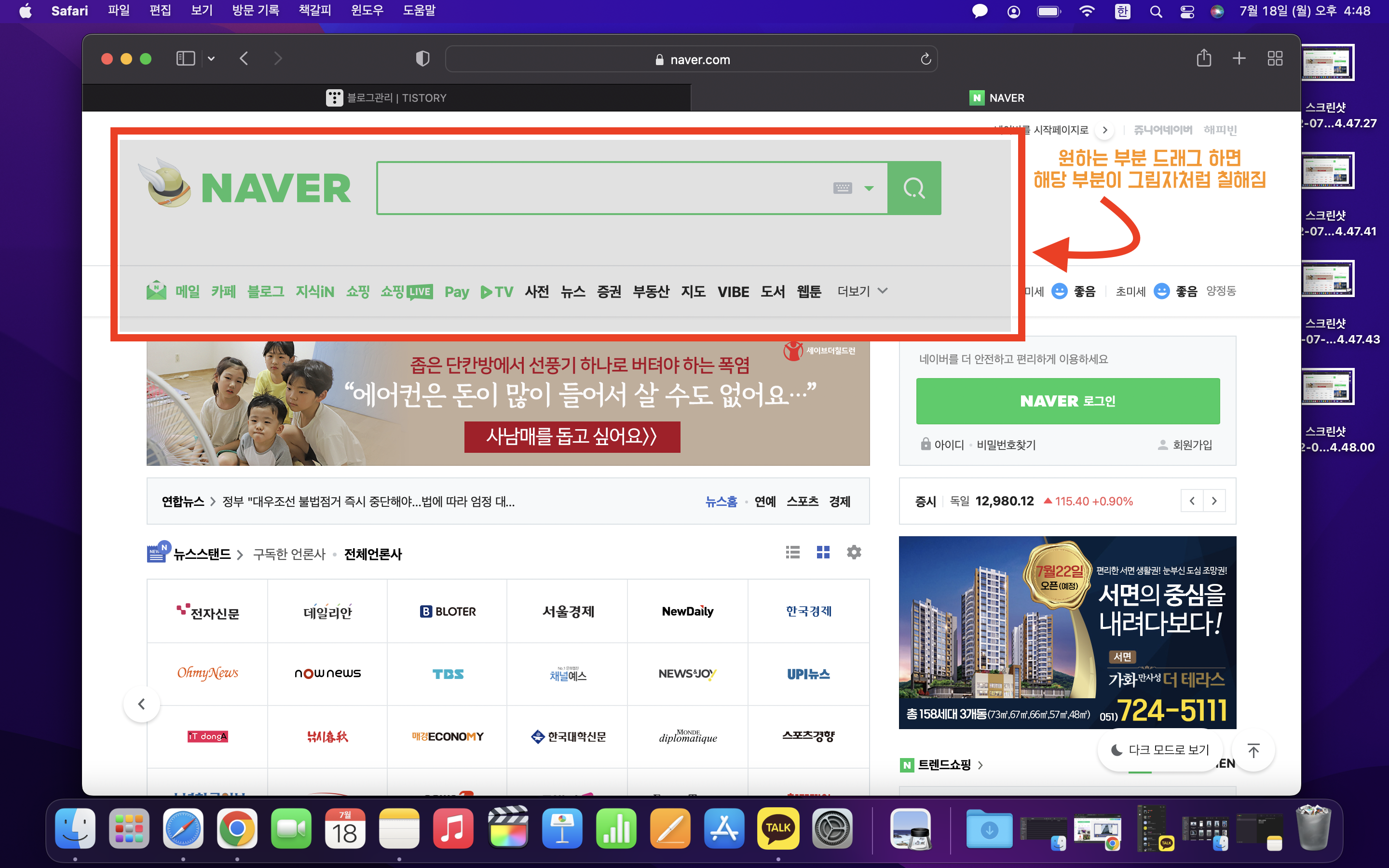Screen dimensions: 1389x868
Task: Click the privacy shield icon in toolbar
Action: click(x=422, y=58)
